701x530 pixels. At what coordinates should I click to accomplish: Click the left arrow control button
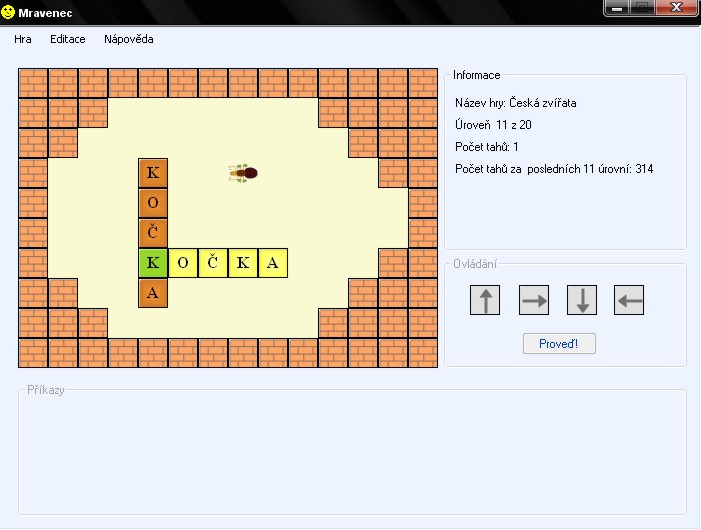coord(629,300)
